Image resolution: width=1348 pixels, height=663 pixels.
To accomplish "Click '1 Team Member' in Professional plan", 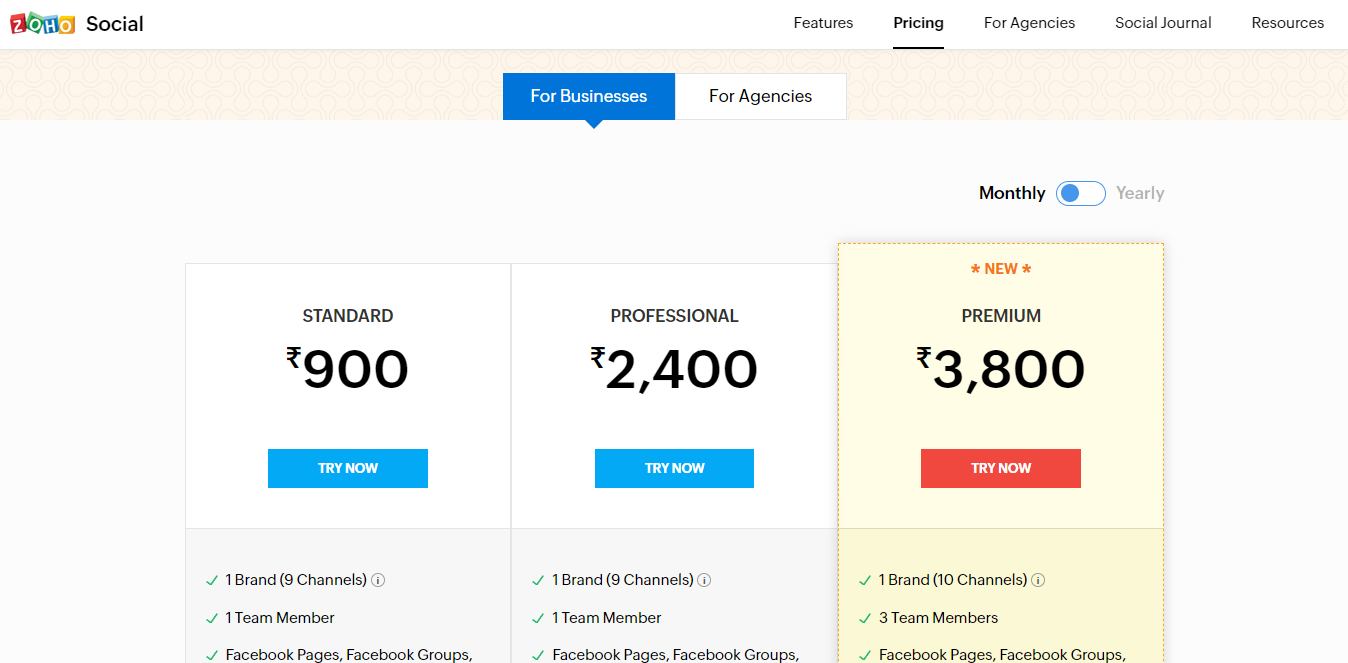I will point(607,618).
